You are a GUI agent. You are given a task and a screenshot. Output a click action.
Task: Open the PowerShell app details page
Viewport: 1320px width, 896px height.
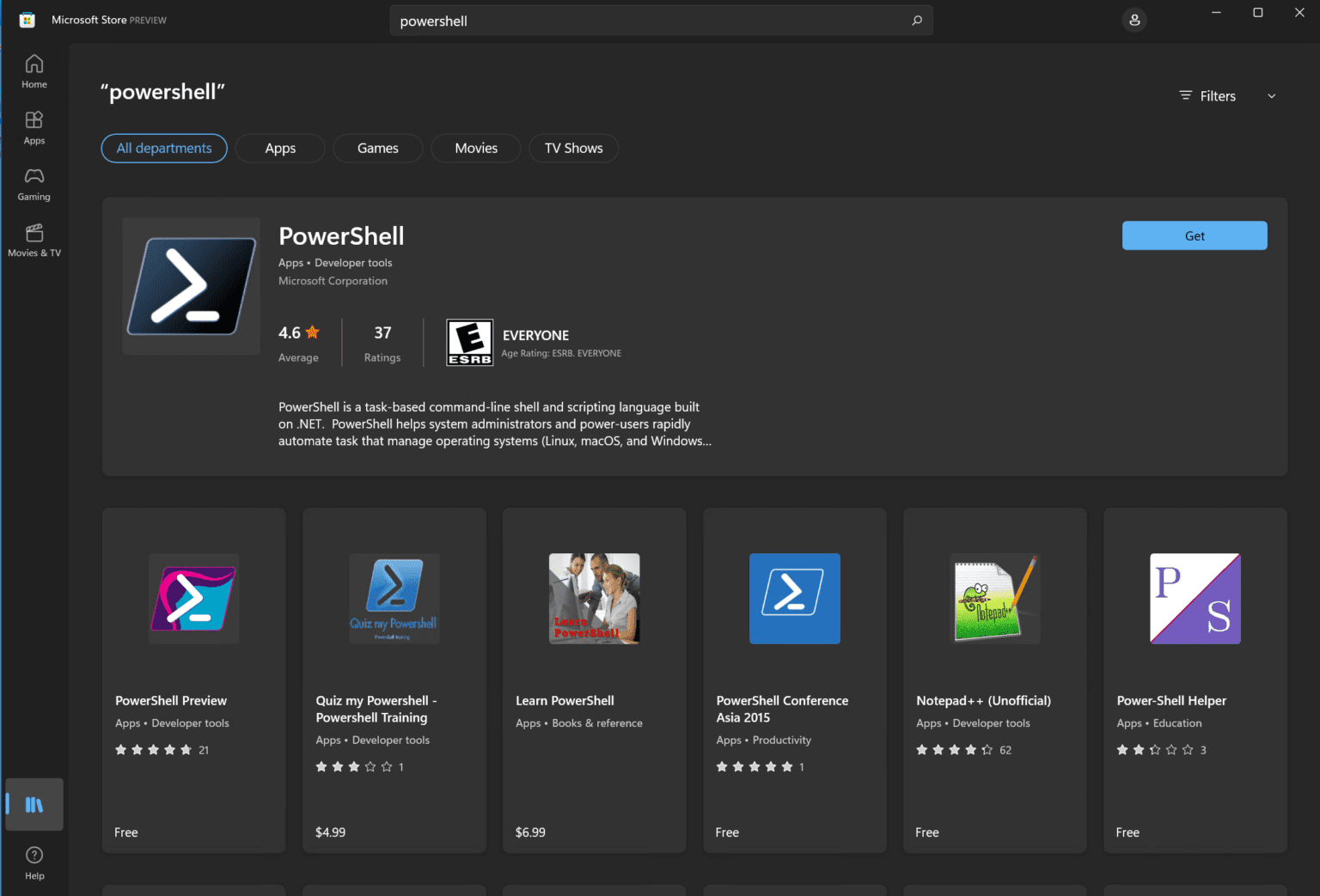[341, 235]
